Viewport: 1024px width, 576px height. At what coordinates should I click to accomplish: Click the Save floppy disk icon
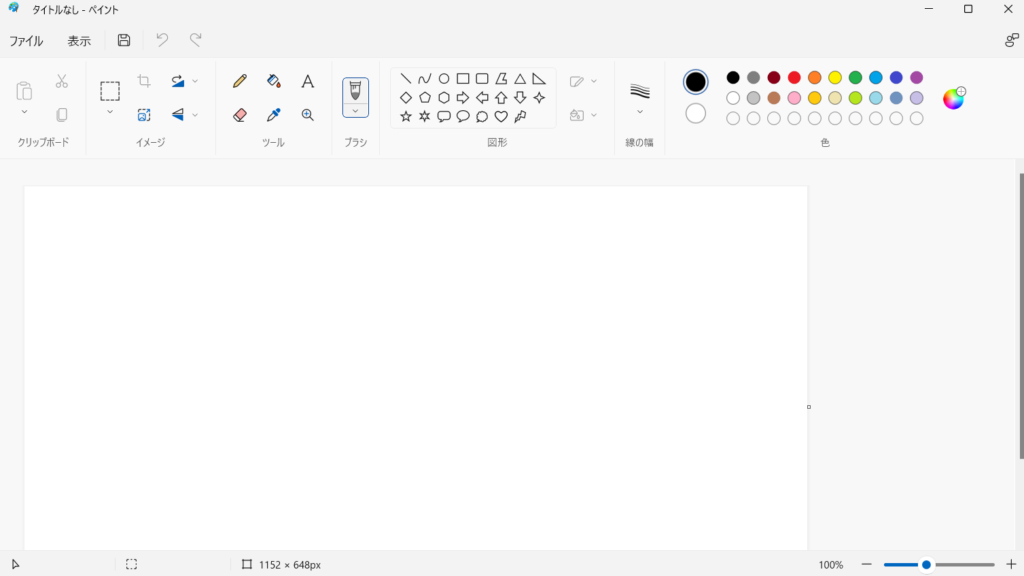tap(124, 41)
